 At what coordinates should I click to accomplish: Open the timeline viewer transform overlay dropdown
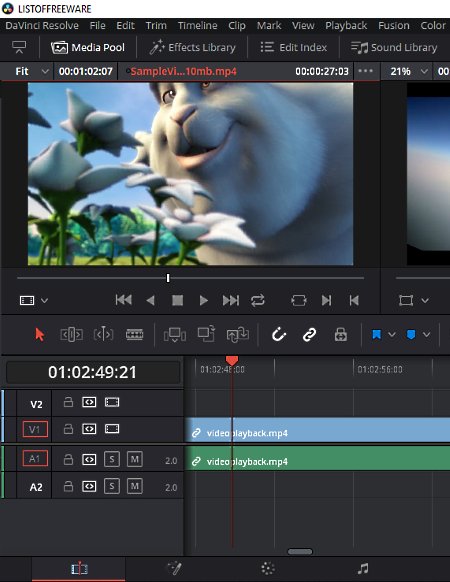pos(425,300)
